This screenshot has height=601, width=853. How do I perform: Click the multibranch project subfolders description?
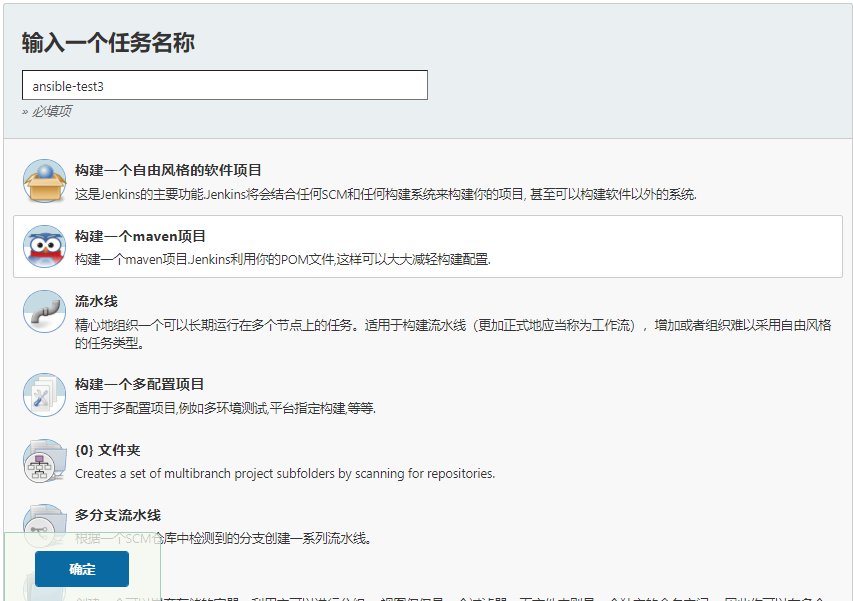pyautogui.click(x=285, y=474)
